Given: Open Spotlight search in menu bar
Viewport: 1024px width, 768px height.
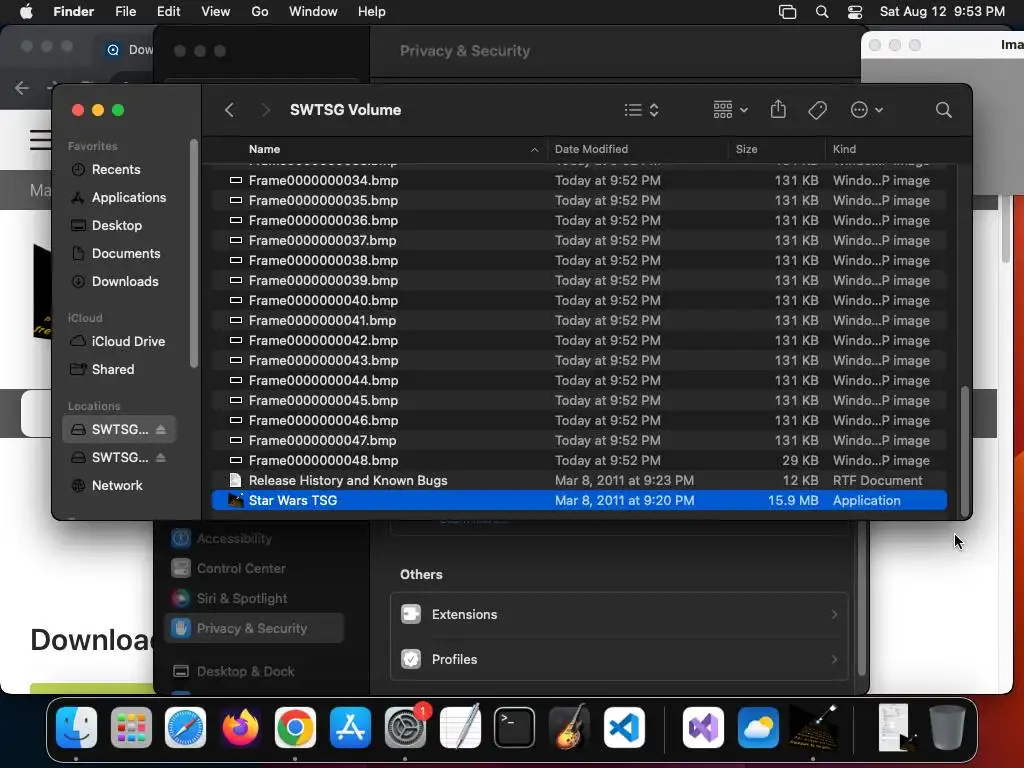Looking at the screenshot, I should pos(822,12).
